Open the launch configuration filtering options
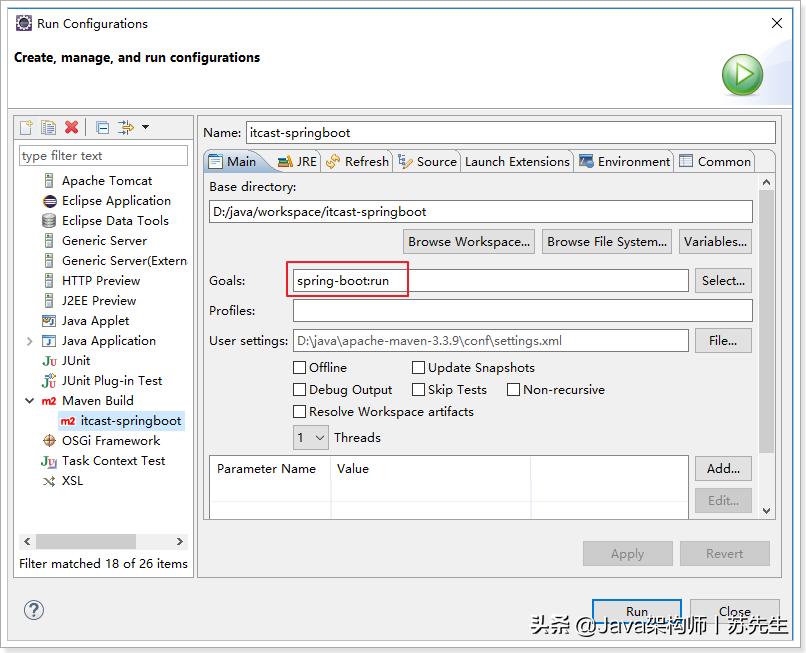The image size is (806, 653). tap(124, 127)
